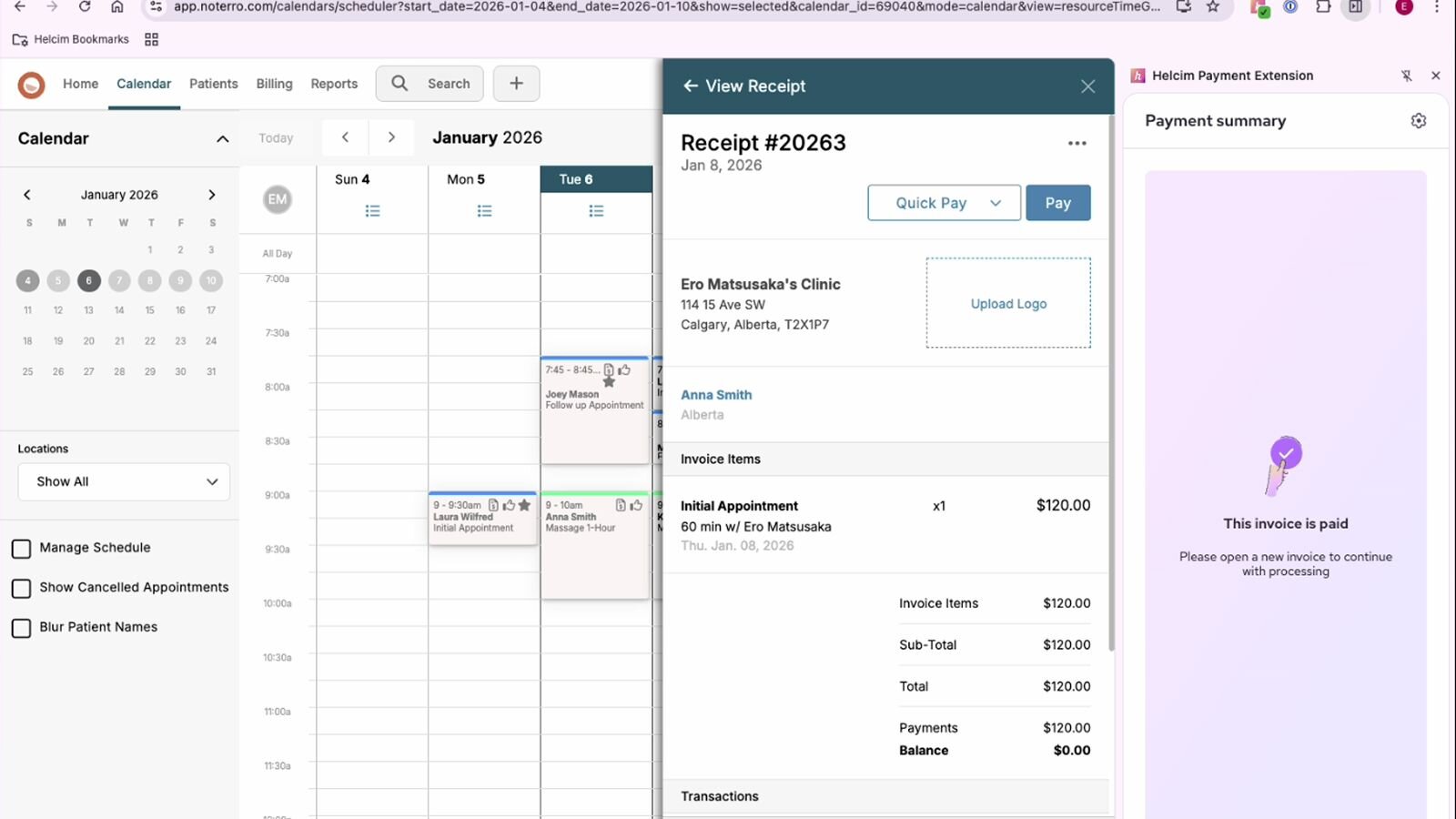Open the Billing tab
This screenshot has height=819, width=1456.
click(274, 84)
